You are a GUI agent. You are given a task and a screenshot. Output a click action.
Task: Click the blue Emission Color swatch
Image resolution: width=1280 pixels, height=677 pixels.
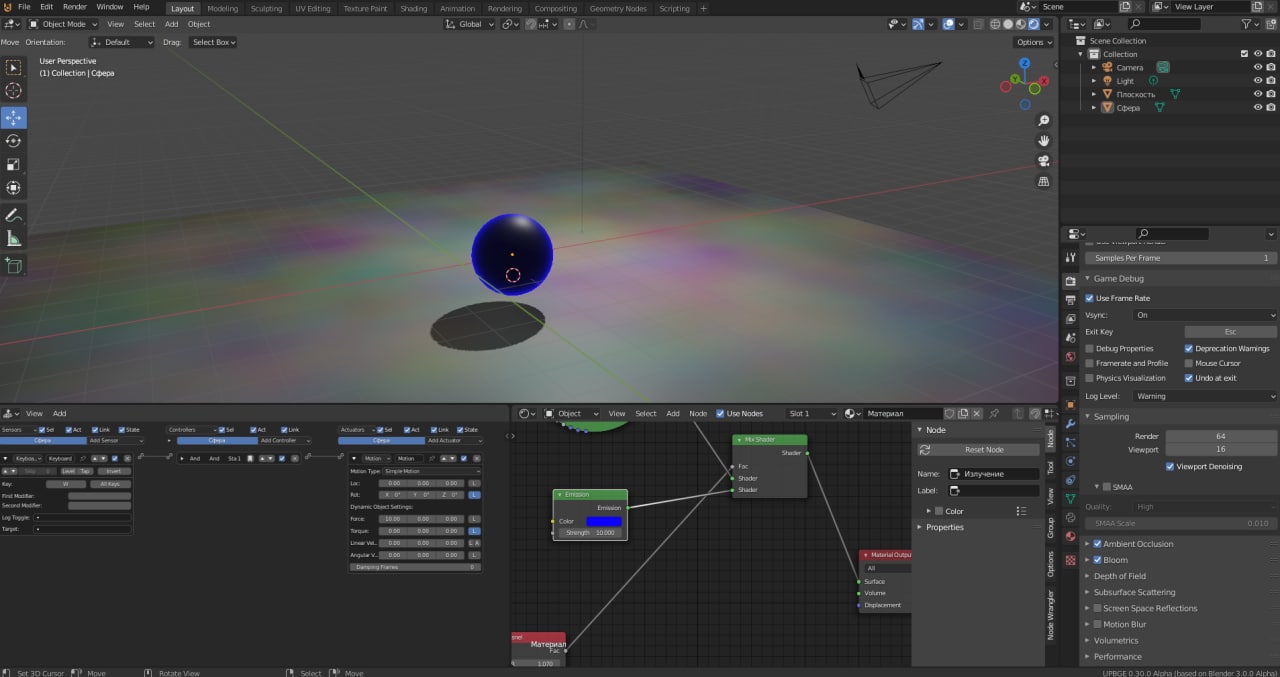(604, 521)
